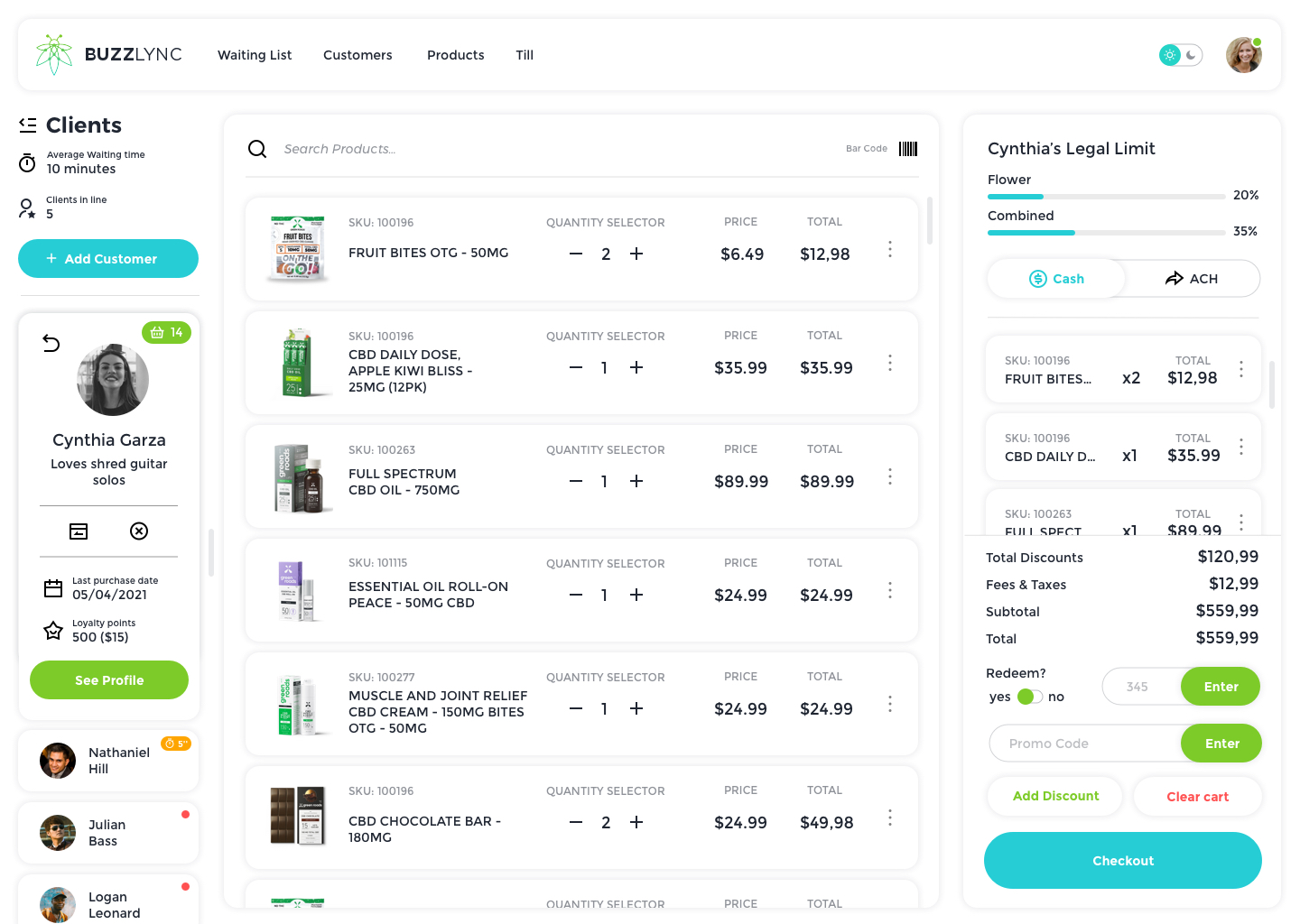Click the green basket badge showing 14
This screenshot has height=924, width=1300.
[x=167, y=333]
